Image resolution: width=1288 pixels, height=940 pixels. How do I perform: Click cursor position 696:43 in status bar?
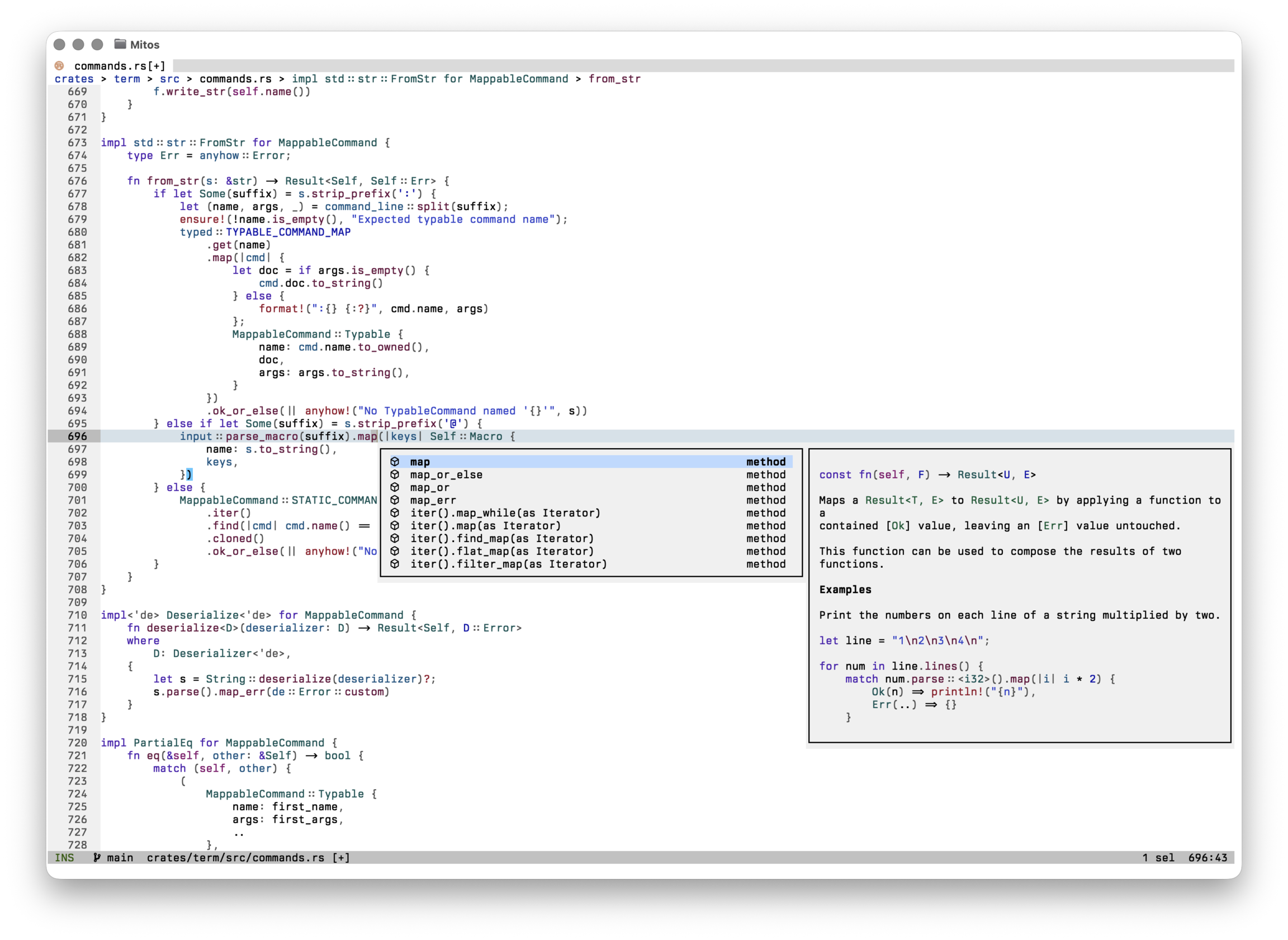[x=1207, y=857]
